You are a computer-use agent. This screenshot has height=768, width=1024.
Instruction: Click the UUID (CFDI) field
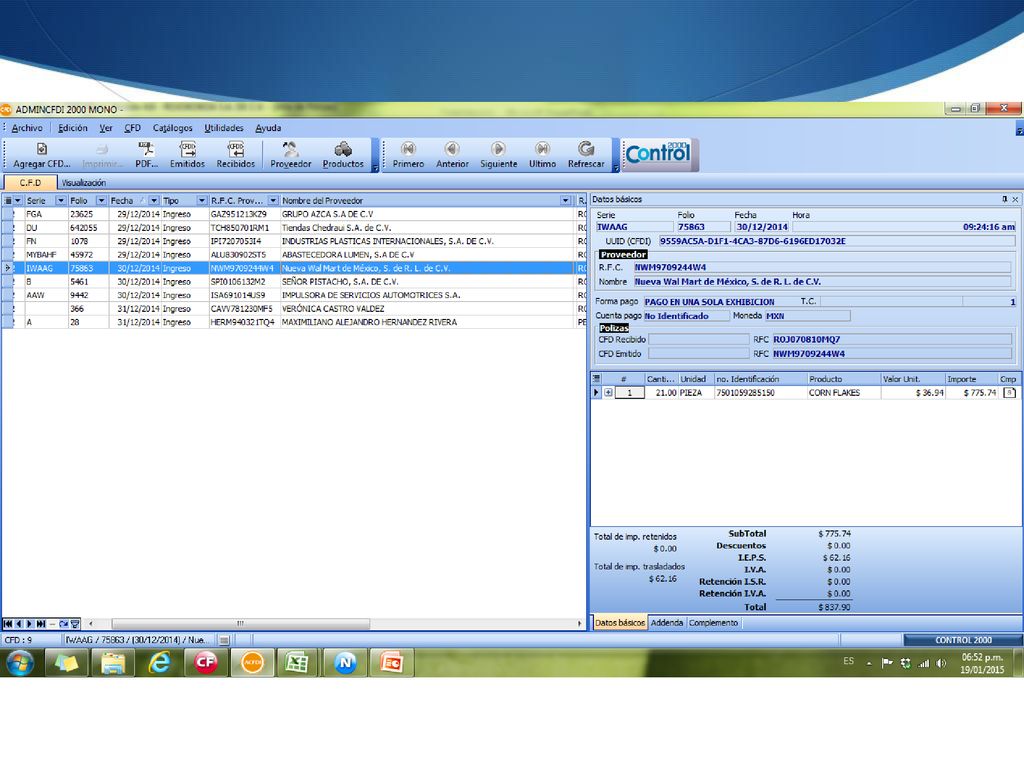837,241
